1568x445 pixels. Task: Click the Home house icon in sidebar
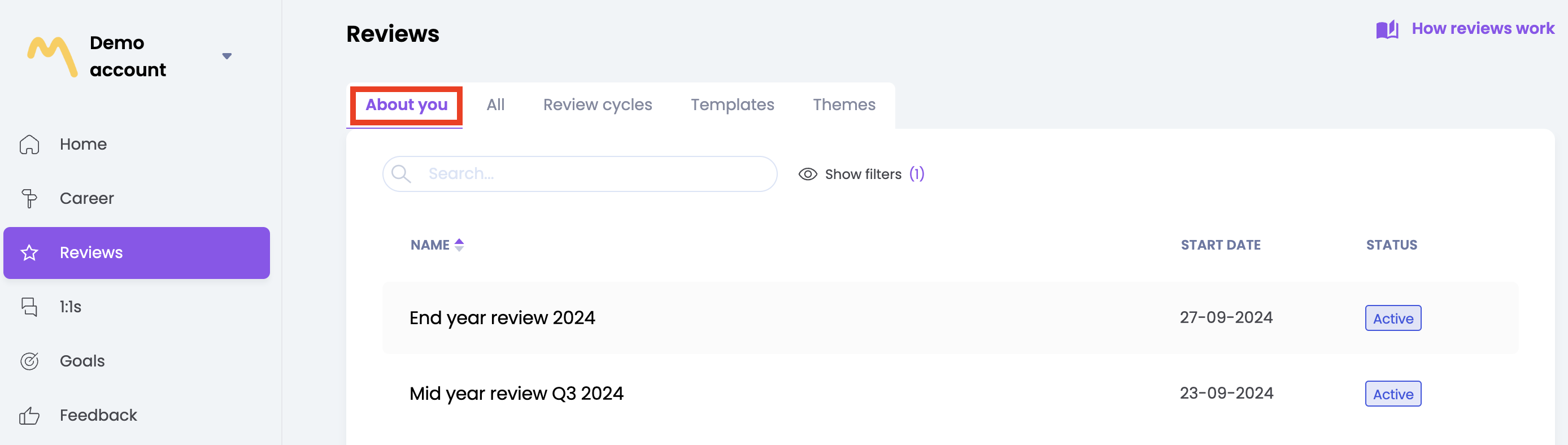(x=29, y=144)
